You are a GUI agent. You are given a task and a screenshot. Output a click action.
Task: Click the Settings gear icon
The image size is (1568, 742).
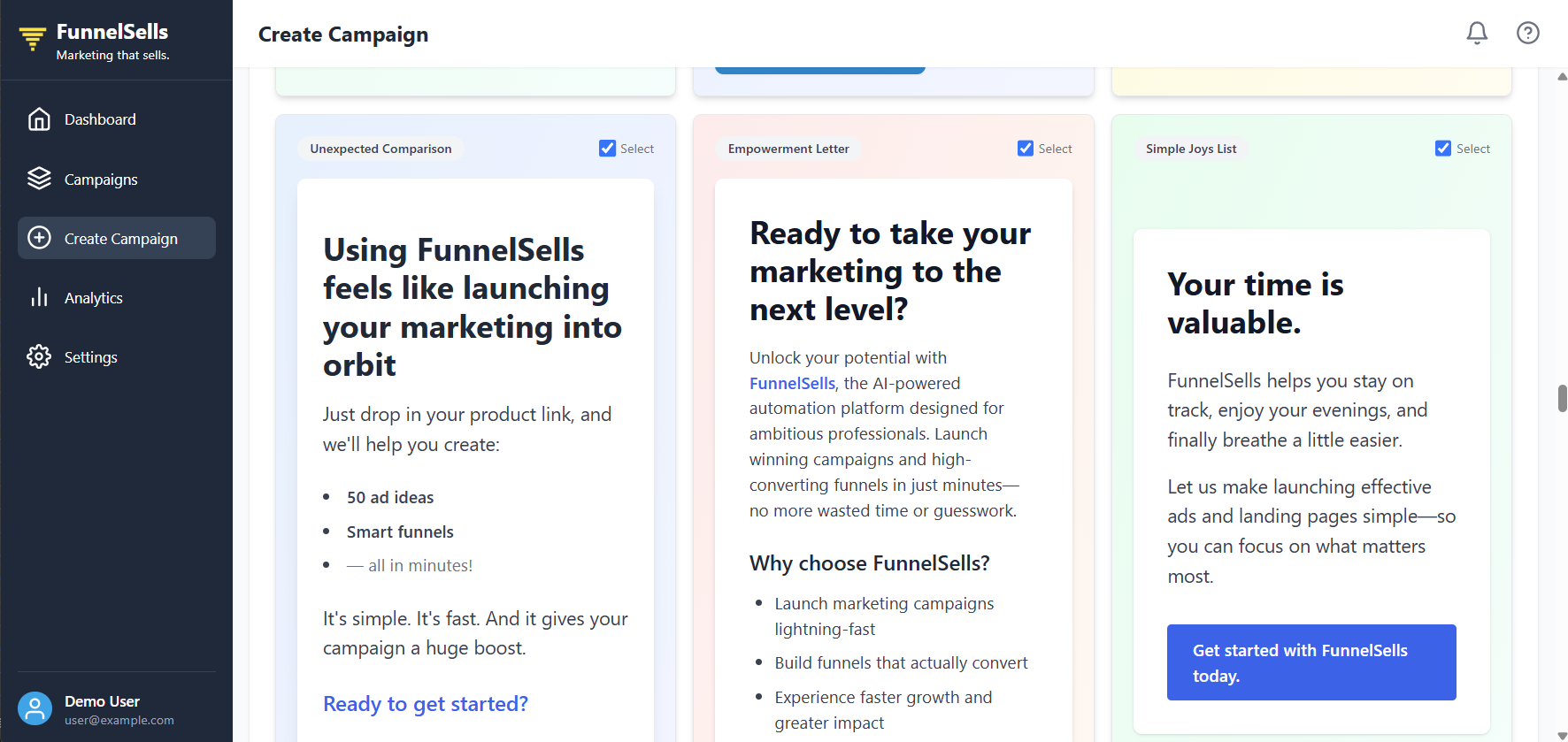pos(39,356)
